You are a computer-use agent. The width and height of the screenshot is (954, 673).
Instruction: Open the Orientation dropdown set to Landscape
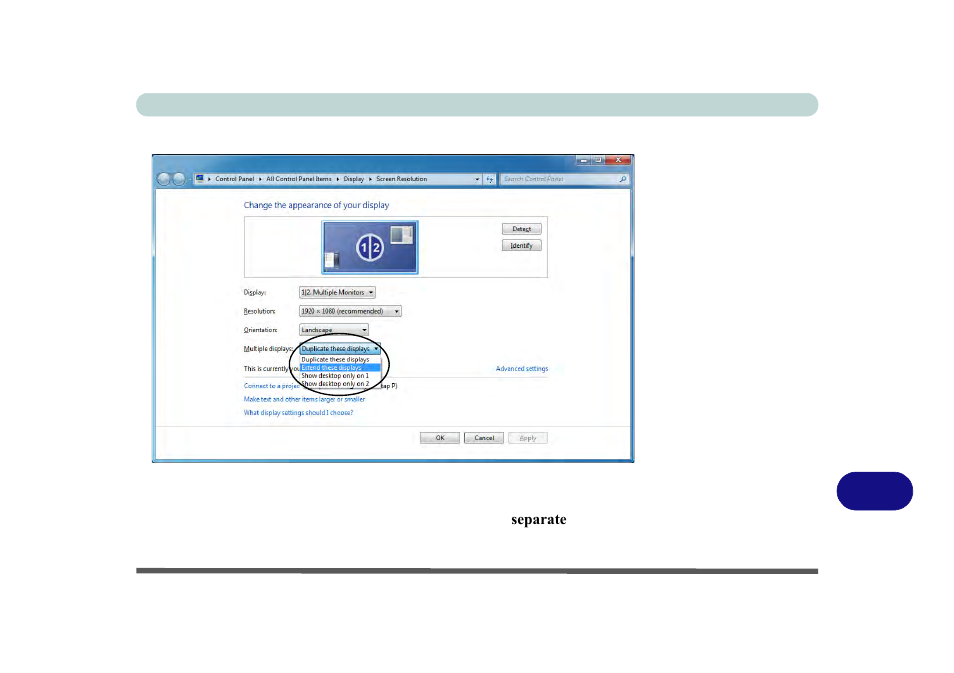click(333, 330)
